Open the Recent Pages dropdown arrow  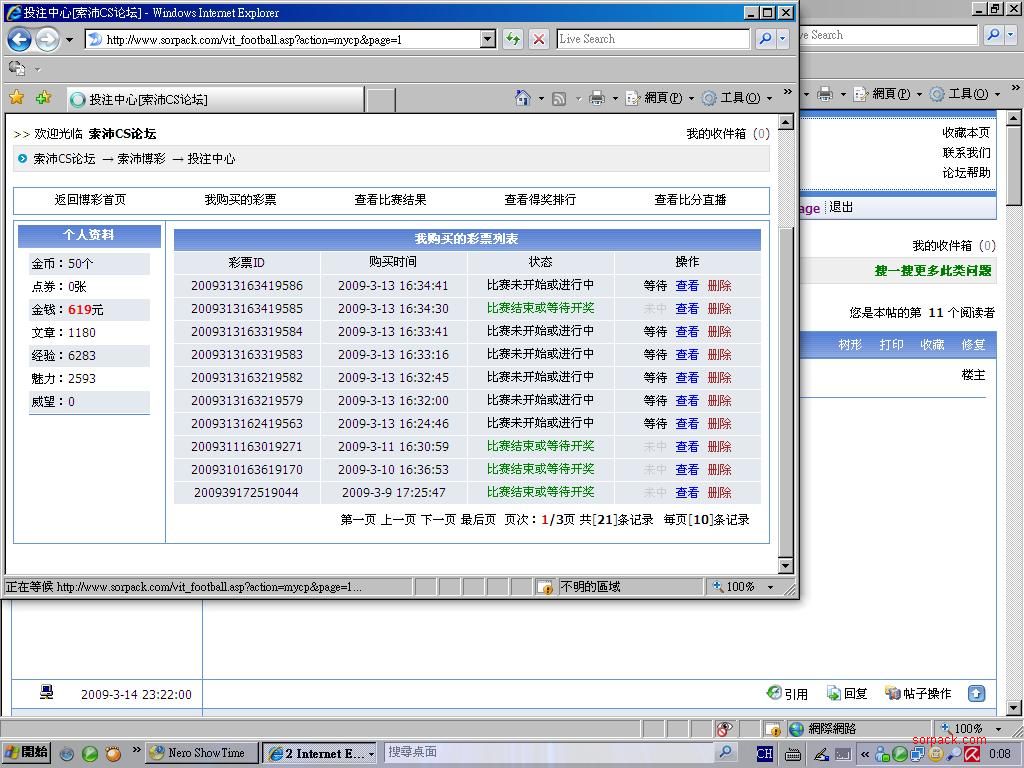pos(69,40)
